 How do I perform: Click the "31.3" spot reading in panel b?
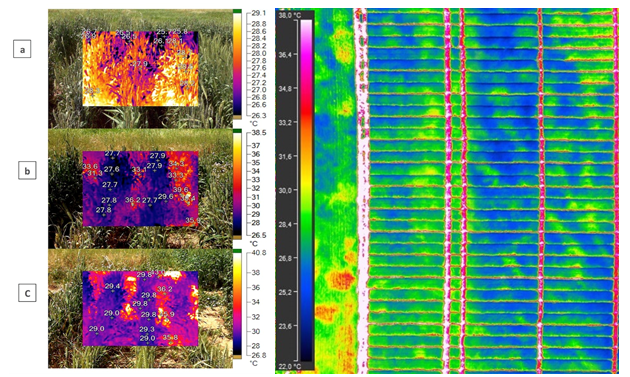point(95,173)
